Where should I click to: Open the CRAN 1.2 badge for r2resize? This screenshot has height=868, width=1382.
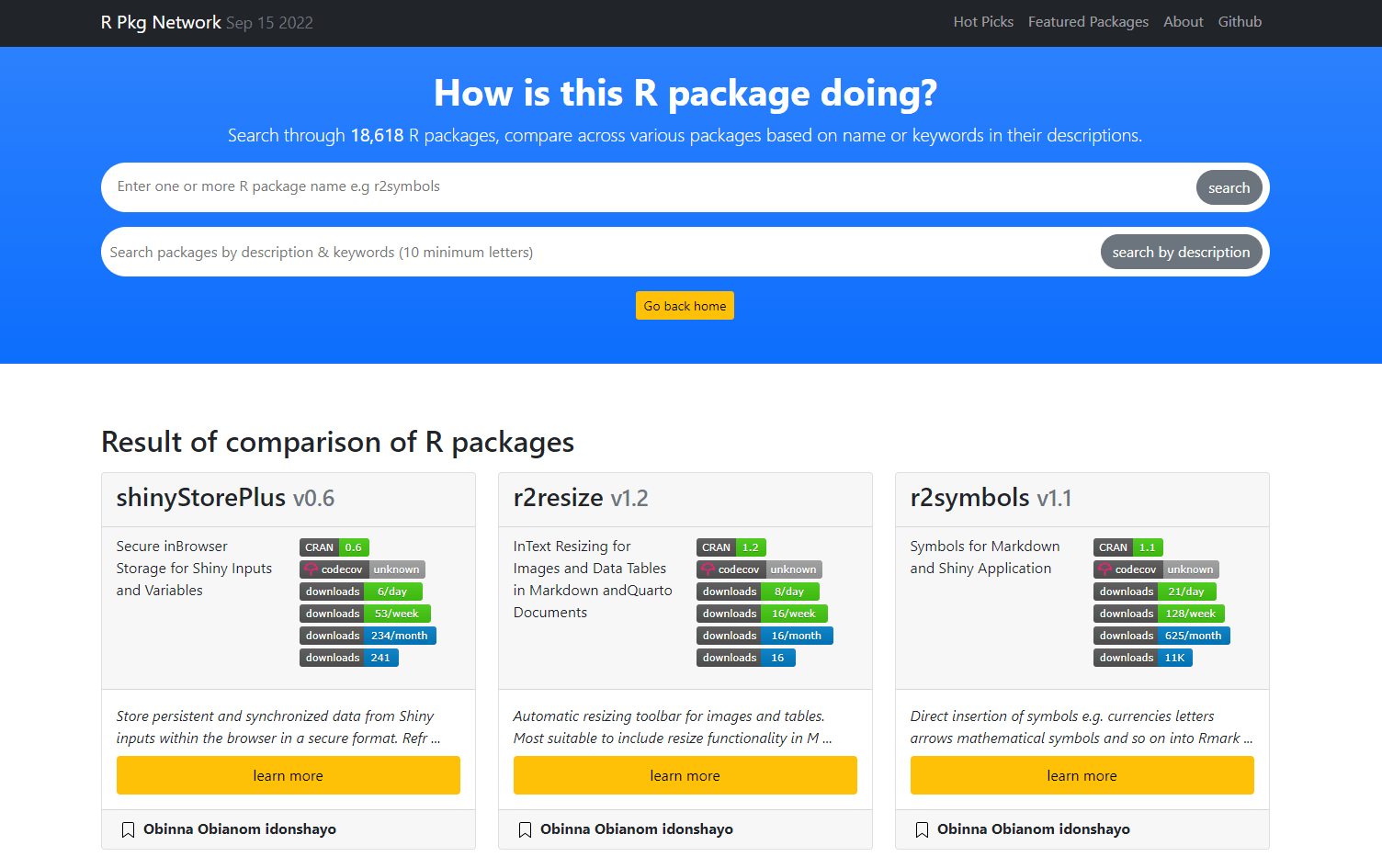pos(731,547)
